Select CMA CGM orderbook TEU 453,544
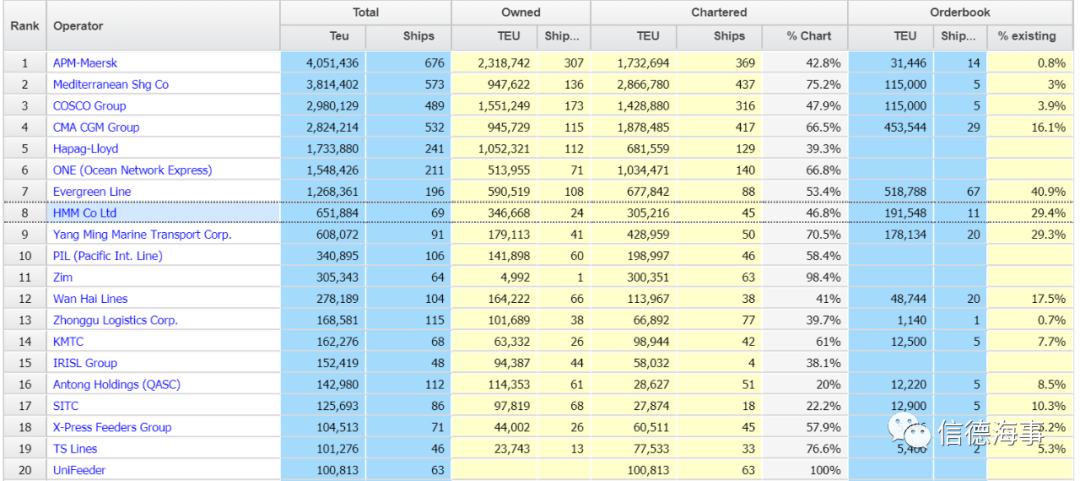1080x481 pixels. click(891, 127)
